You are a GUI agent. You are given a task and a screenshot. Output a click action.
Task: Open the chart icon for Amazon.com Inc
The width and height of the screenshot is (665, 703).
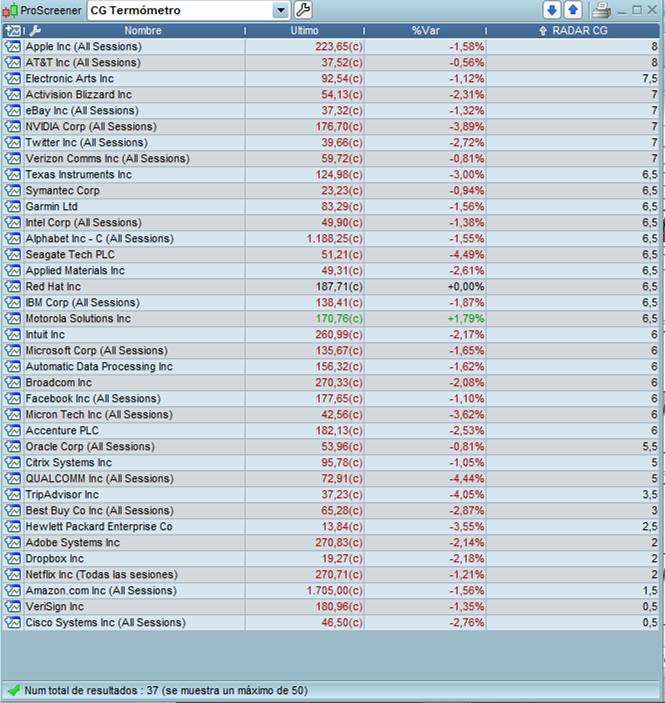13,590
